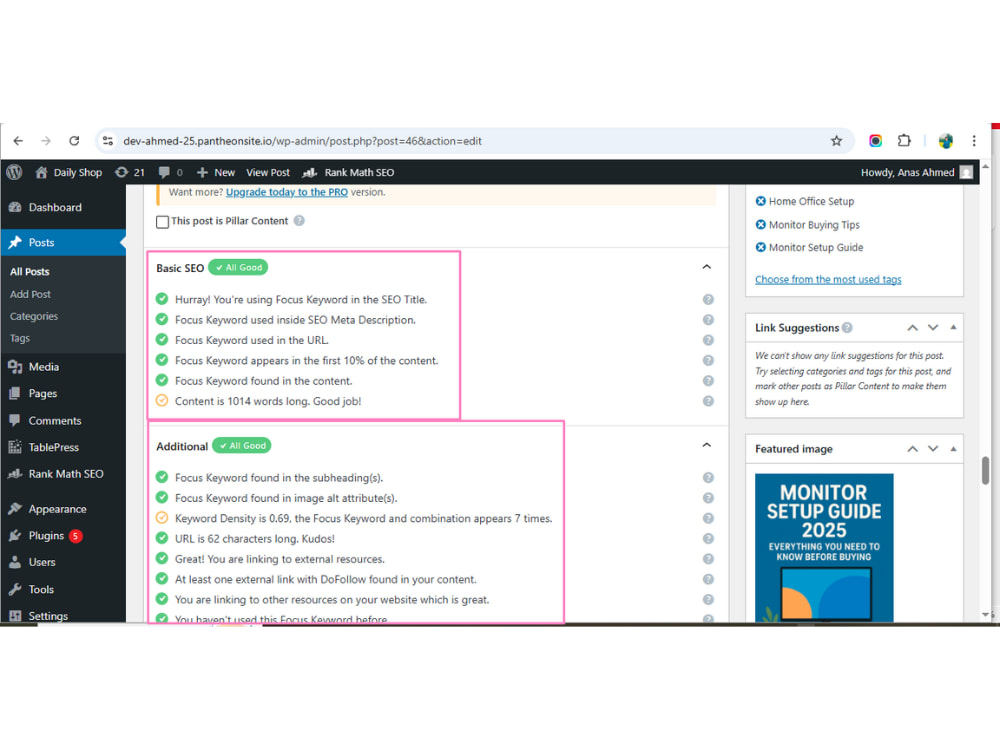Go to Dashboard in sidebar
1000x750 pixels.
point(63,207)
